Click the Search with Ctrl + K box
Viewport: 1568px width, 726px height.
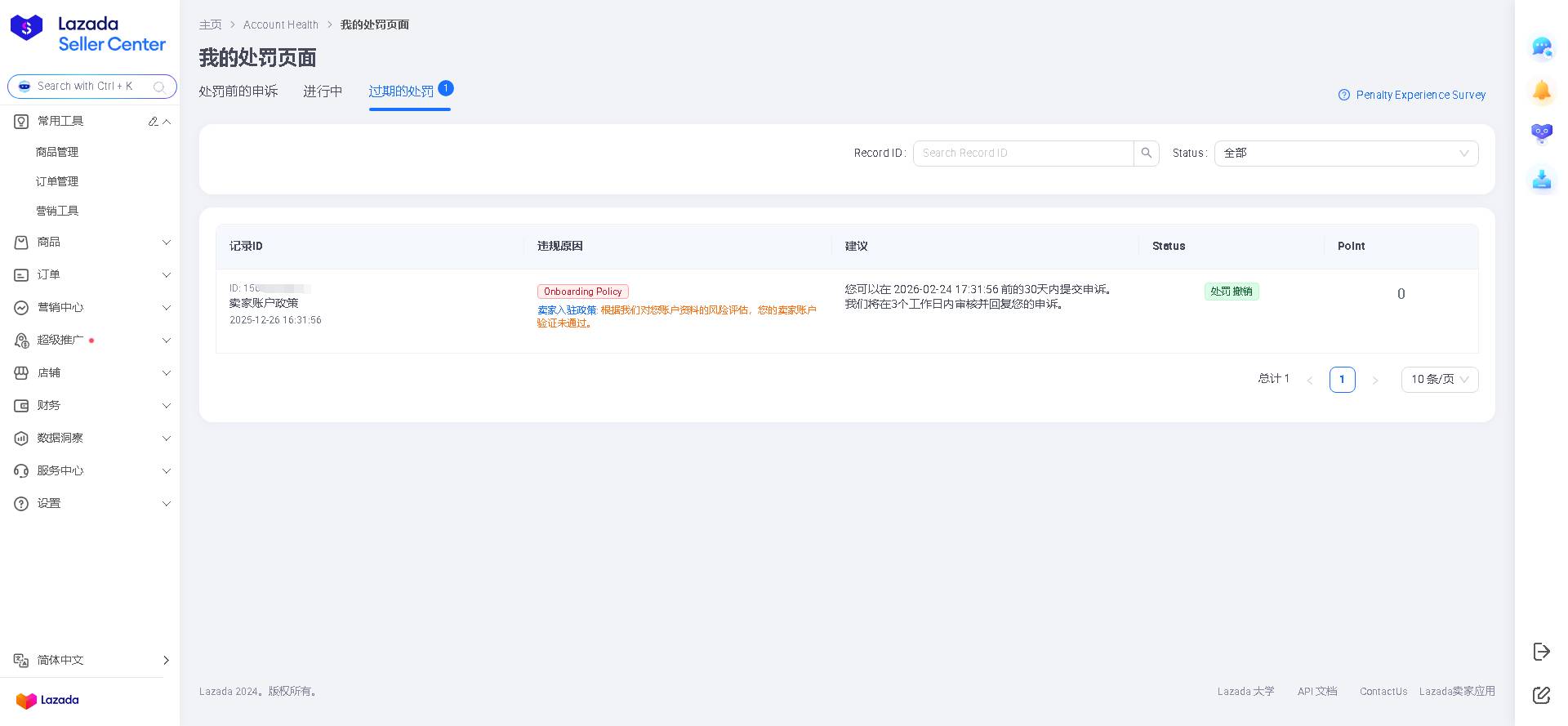click(91, 86)
